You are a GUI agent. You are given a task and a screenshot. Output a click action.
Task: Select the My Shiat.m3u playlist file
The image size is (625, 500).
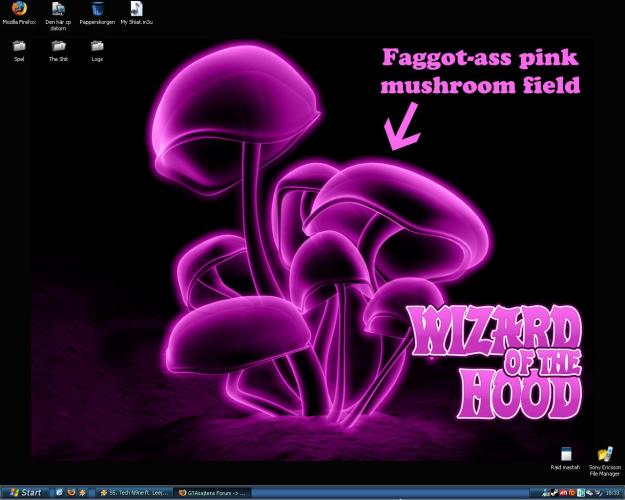[x=136, y=11]
